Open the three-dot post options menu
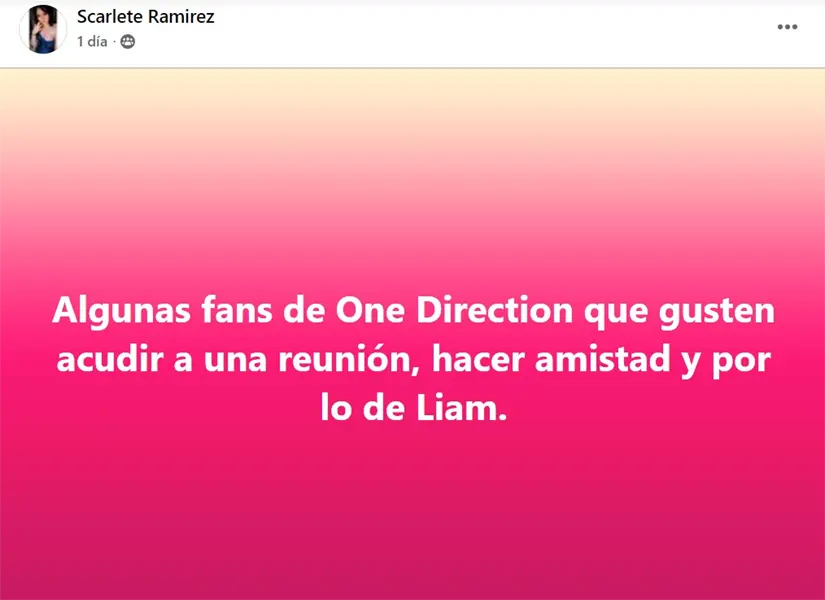825x600 pixels. tap(787, 27)
